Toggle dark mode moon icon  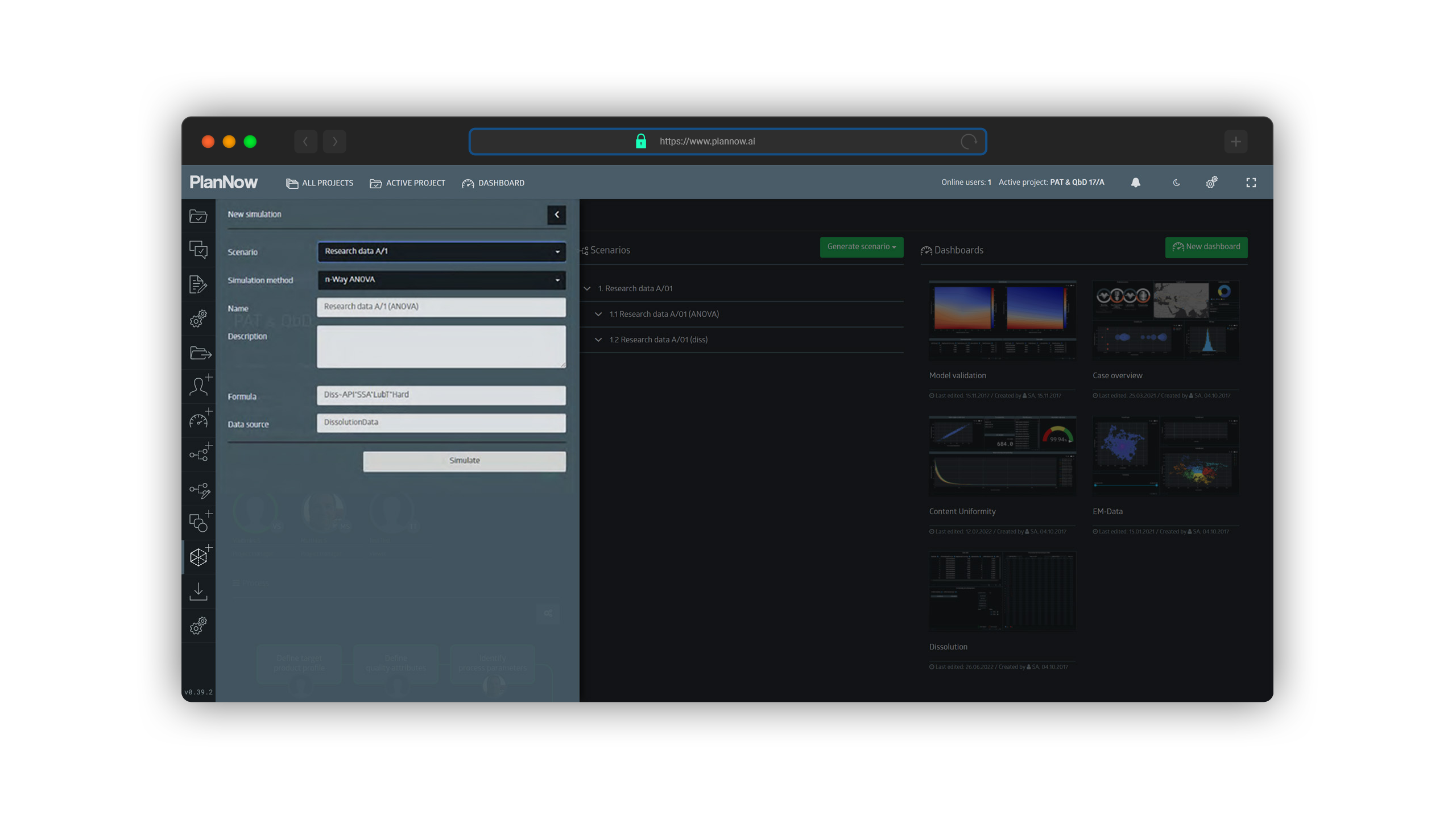(x=1176, y=183)
